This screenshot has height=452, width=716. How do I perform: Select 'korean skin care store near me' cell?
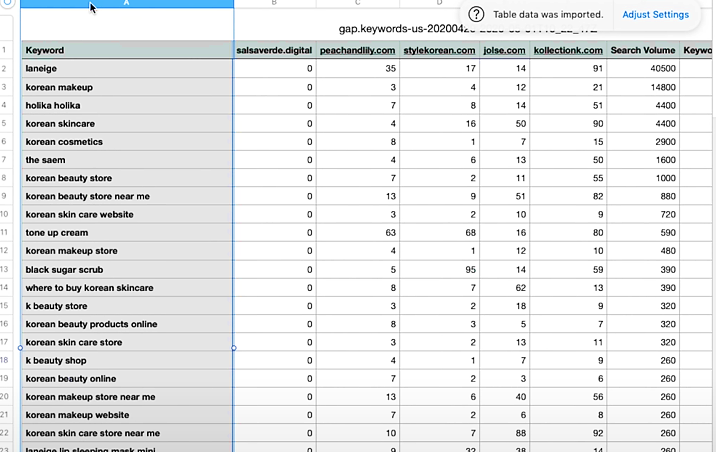(127, 433)
